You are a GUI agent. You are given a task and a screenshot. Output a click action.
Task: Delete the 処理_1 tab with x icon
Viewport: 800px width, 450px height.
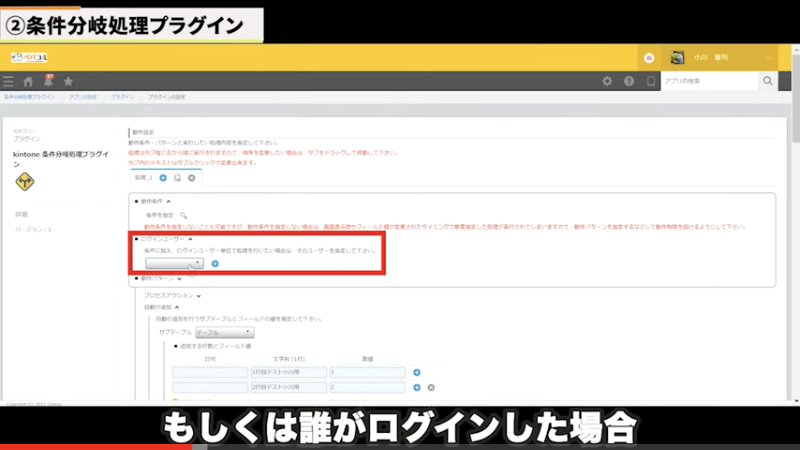(x=191, y=177)
